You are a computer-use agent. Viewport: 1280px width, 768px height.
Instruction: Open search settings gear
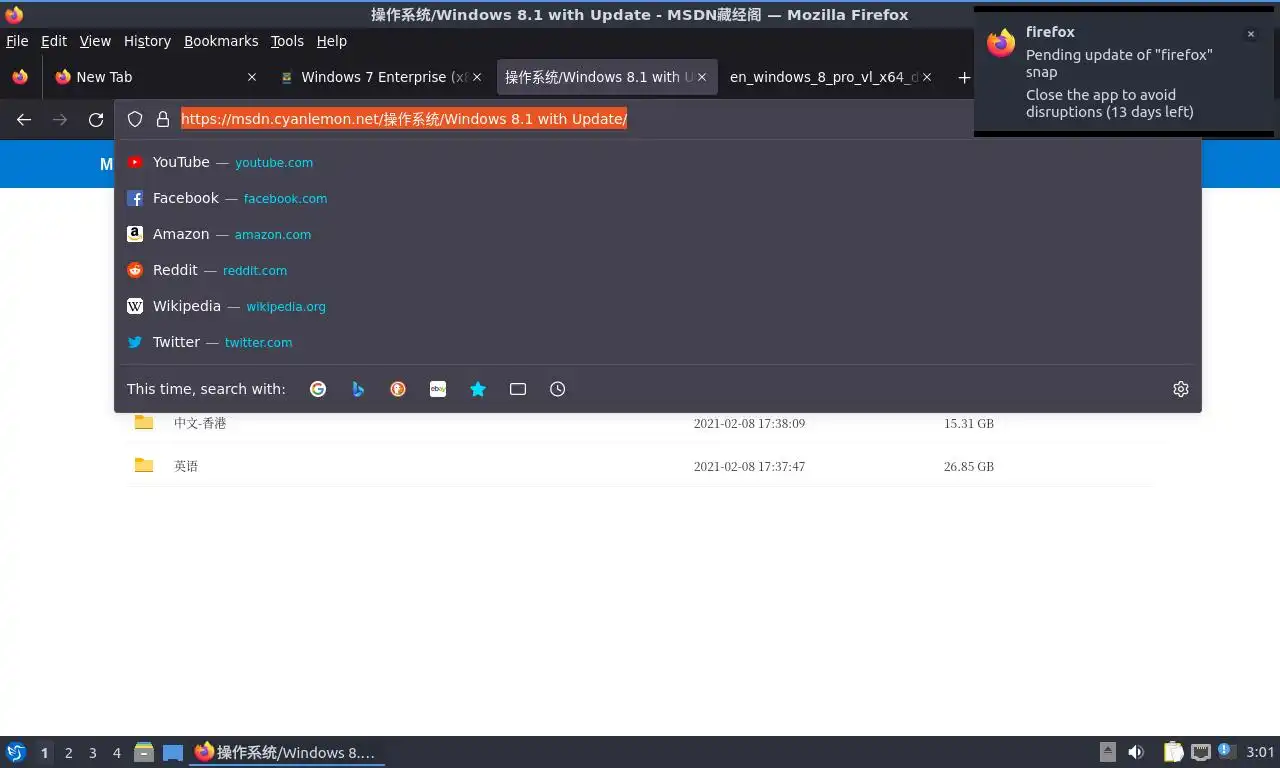pos(1181,389)
